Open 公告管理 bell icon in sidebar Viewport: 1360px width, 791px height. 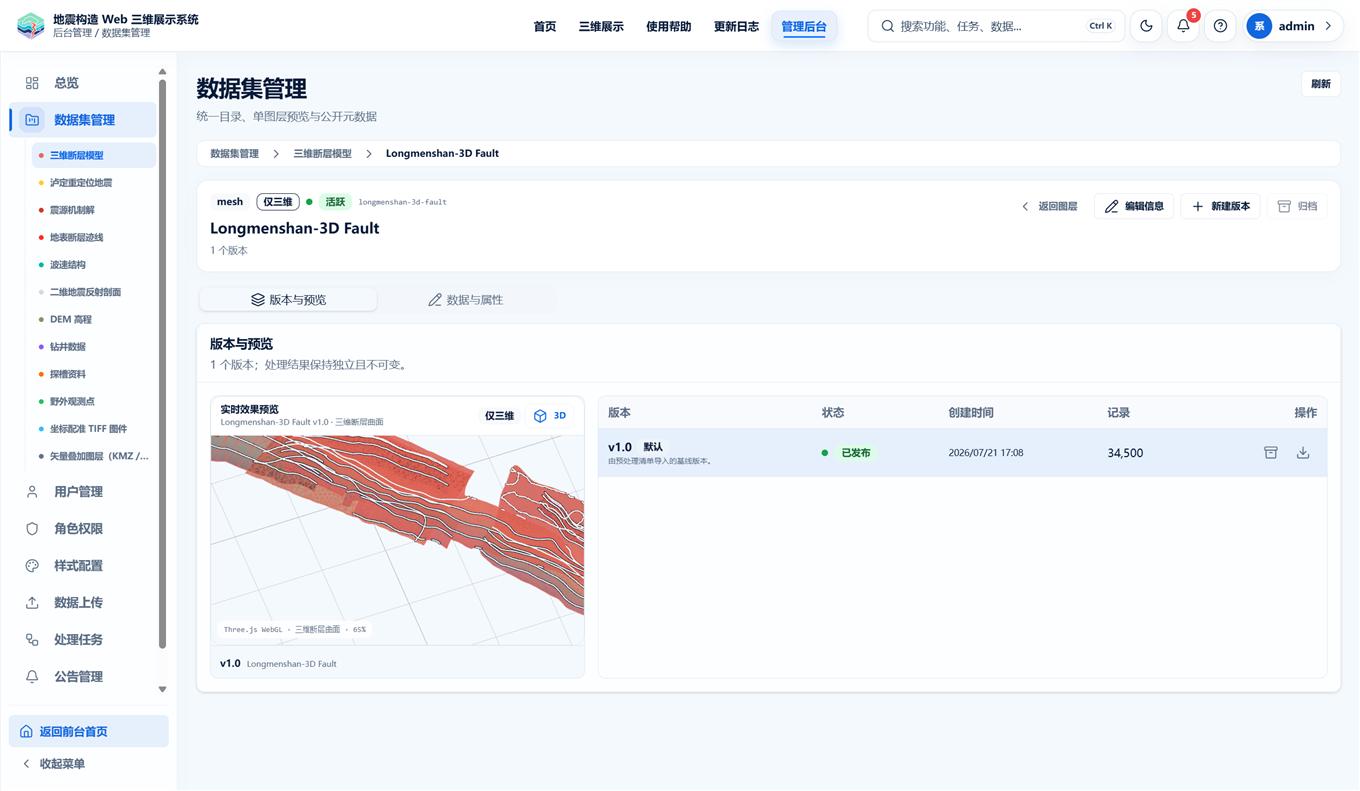32,677
